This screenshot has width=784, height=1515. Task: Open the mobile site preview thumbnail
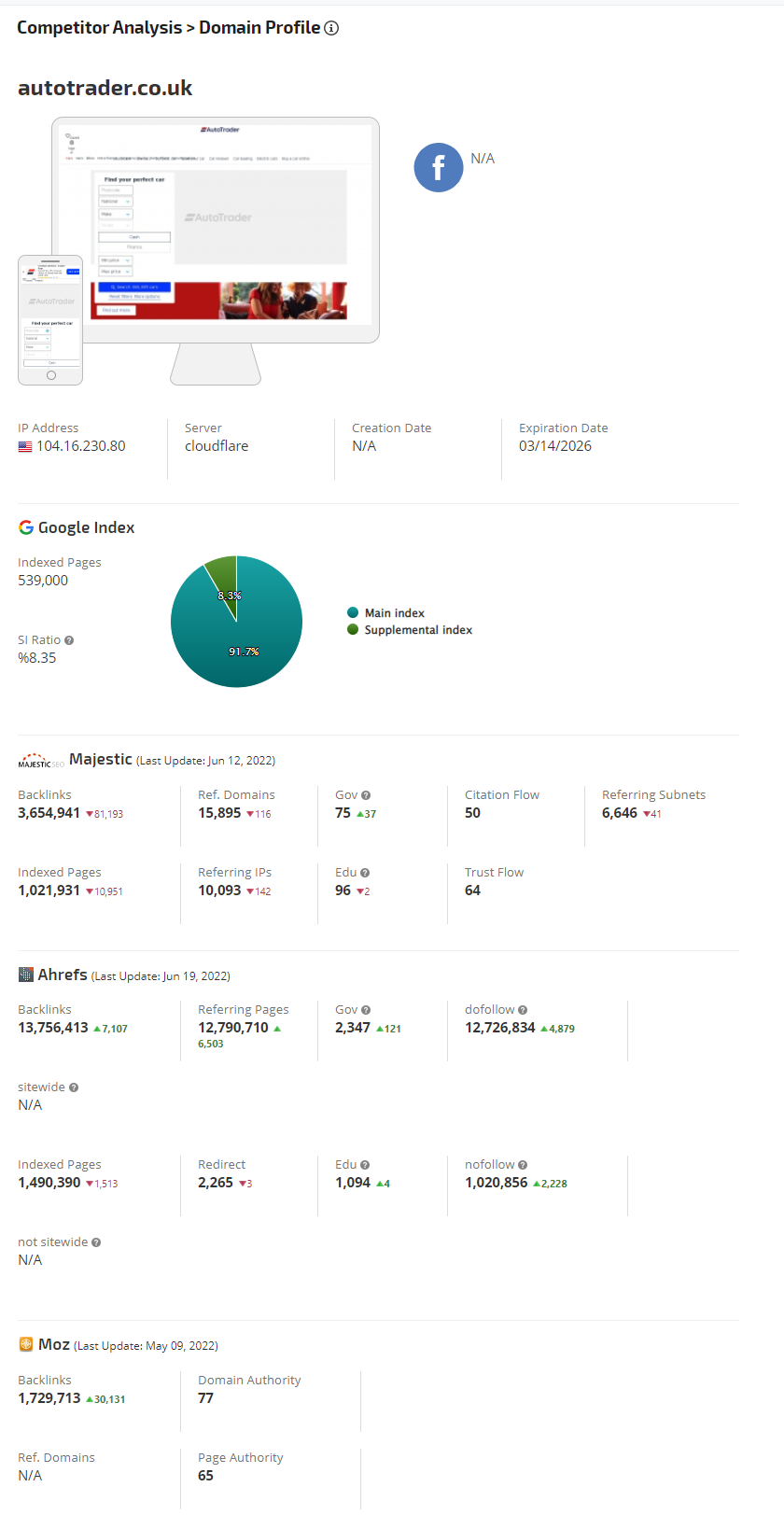[x=50, y=317]
